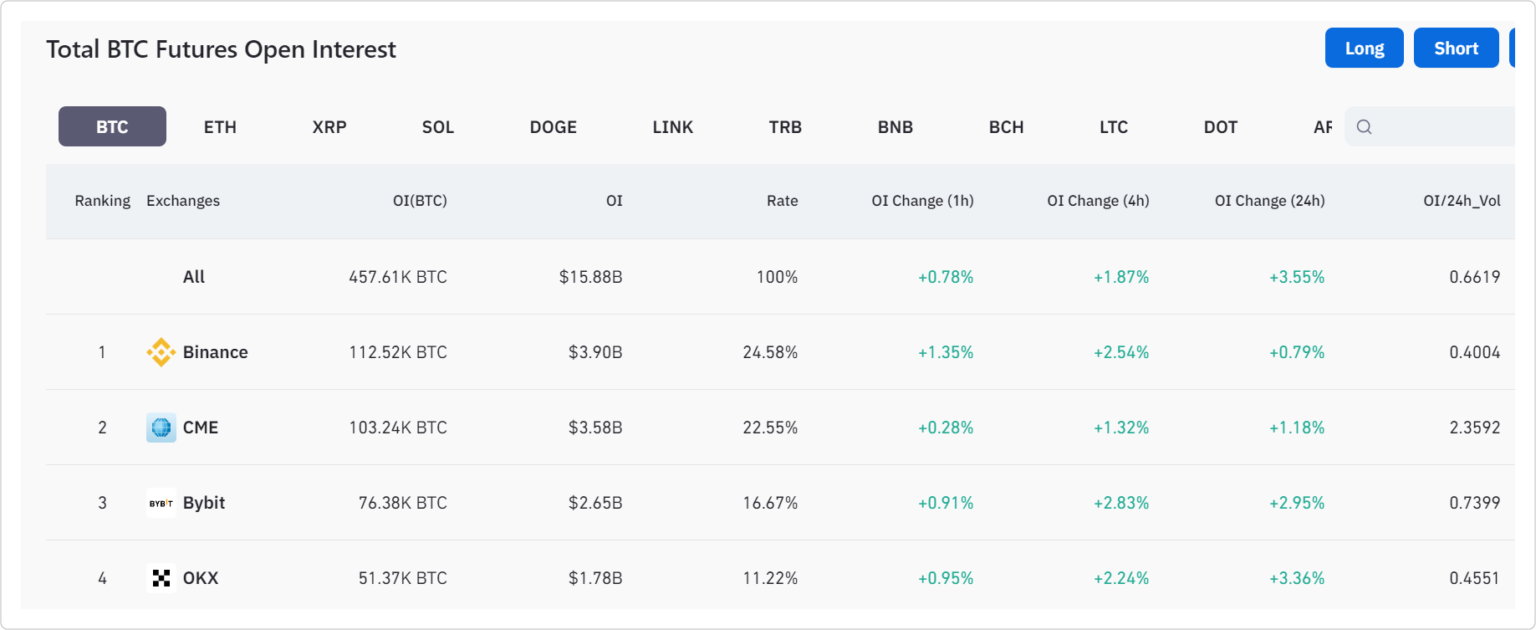Show LINK futures open interest
The height and width of the screenshot is (630, 1536).
(x=673, y=127)
